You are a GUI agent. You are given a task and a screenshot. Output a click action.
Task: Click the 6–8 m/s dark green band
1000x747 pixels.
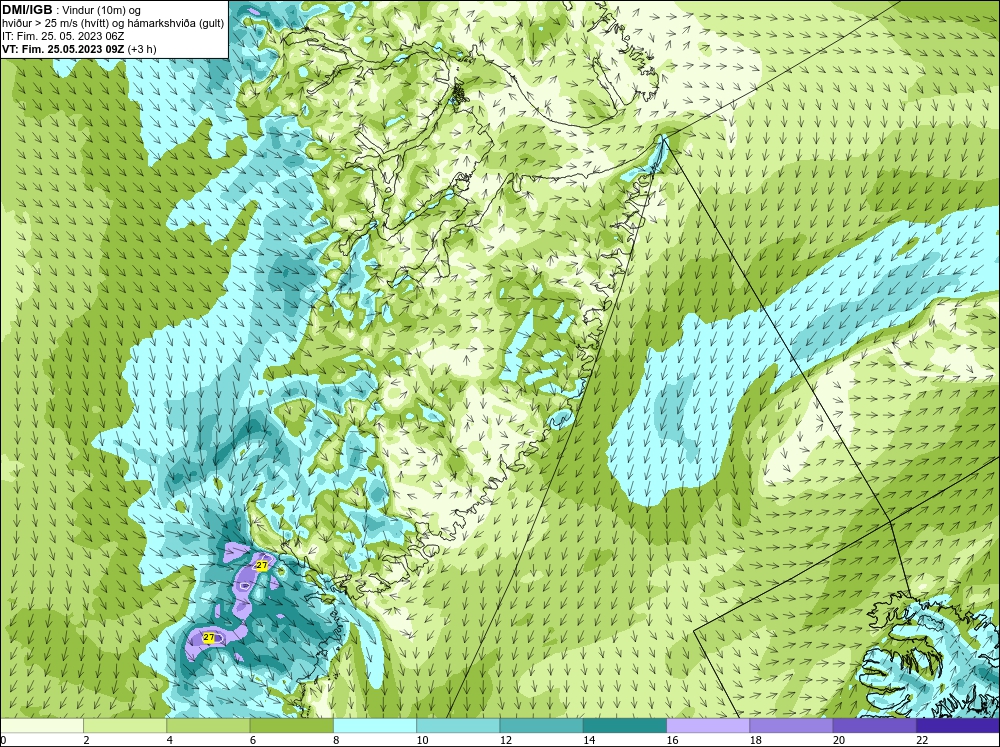click(291, 726)
